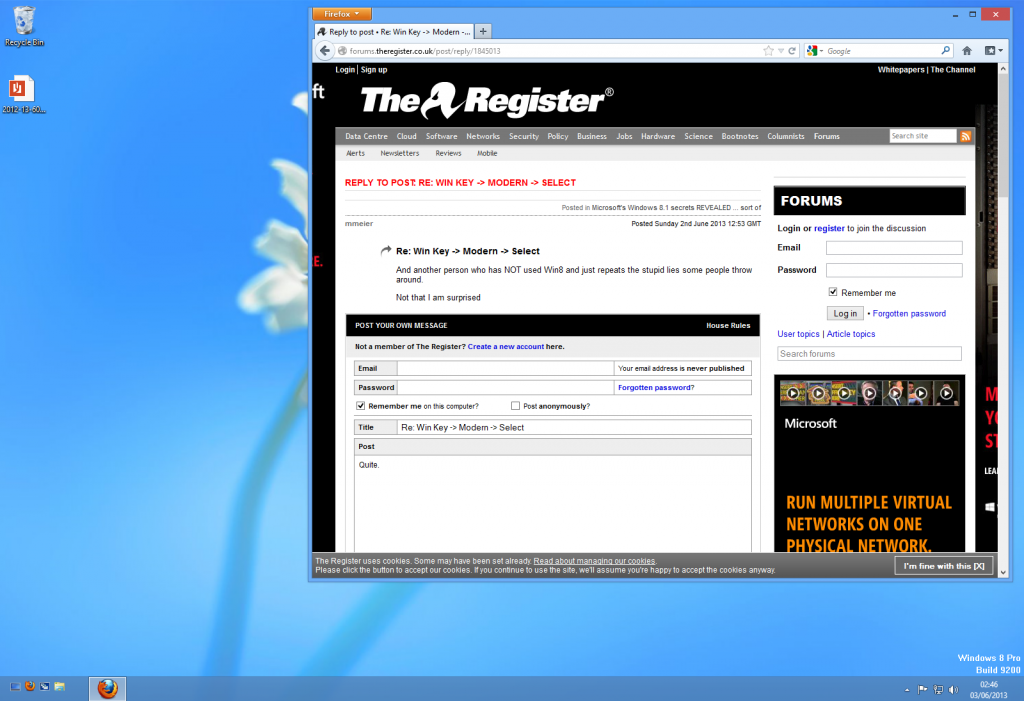The height and width of the screenshot is (701, 1024).
Task: Toggle the sidebar Remember me checkbox
Action: [x=833, y=292]
